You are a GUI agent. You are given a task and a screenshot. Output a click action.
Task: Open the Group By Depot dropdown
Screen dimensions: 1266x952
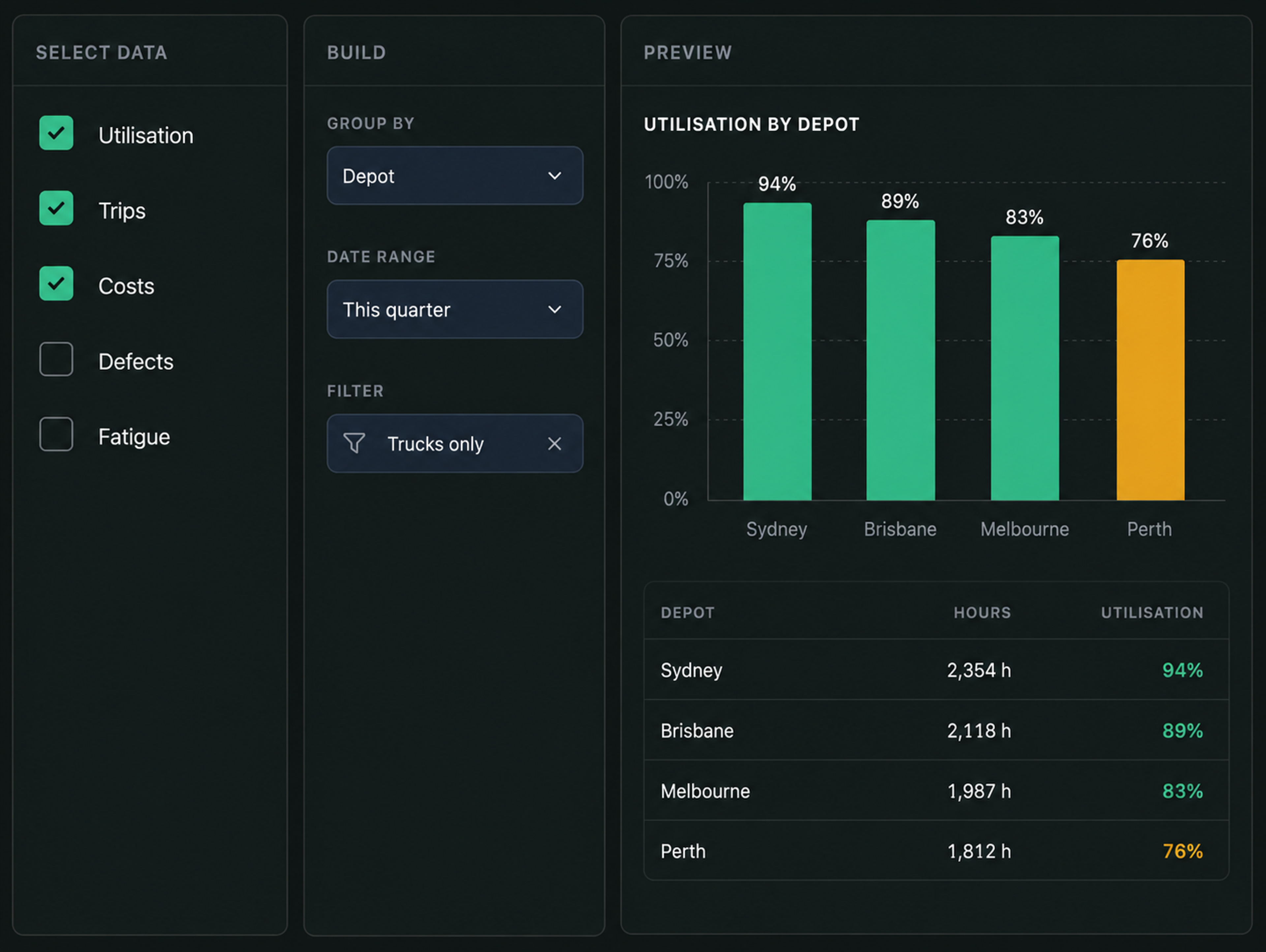click(455, 176)
